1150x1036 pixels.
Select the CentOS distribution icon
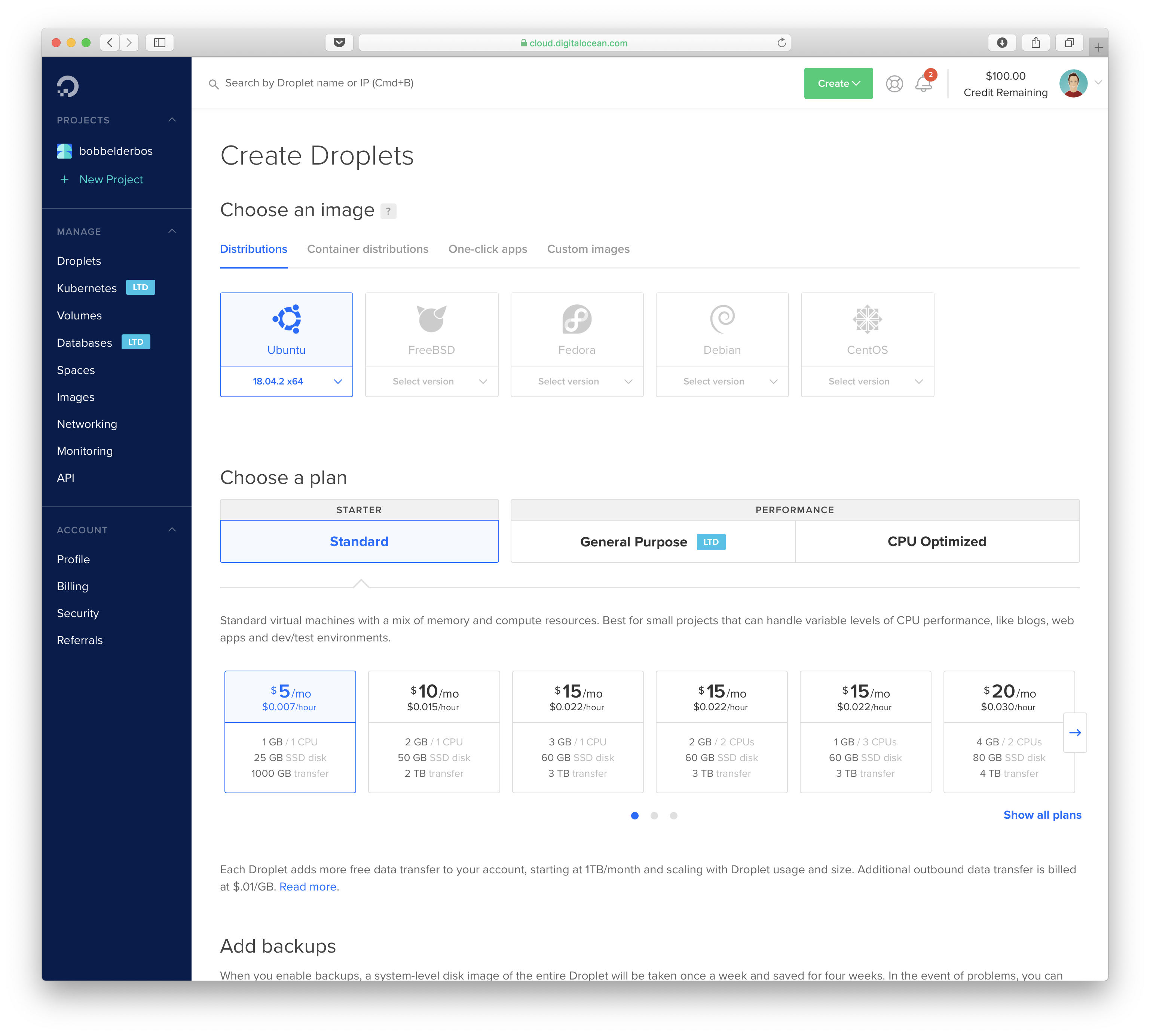pos(867,319)
